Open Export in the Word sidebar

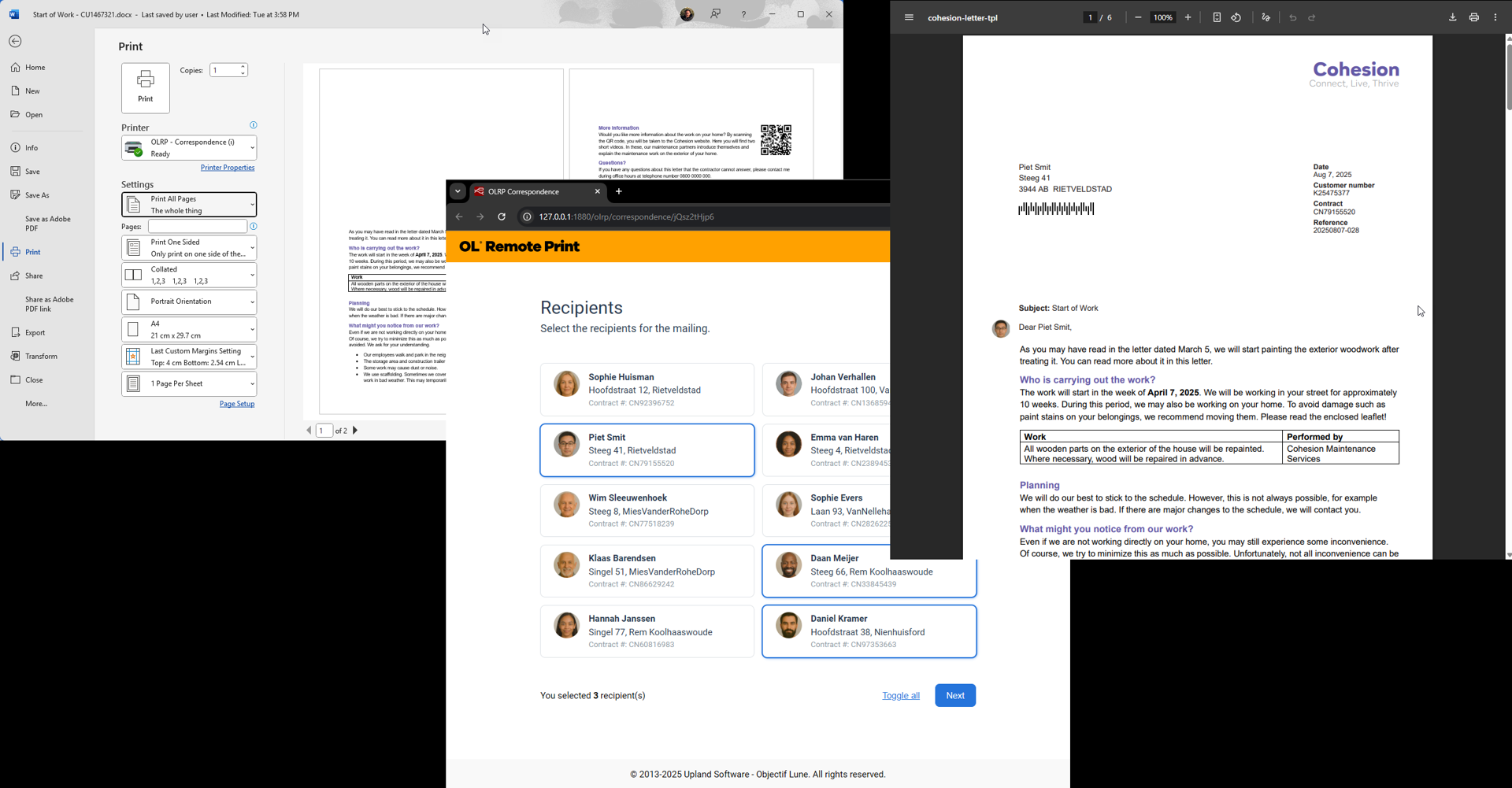pyautogui.click(x=35, y=333)
